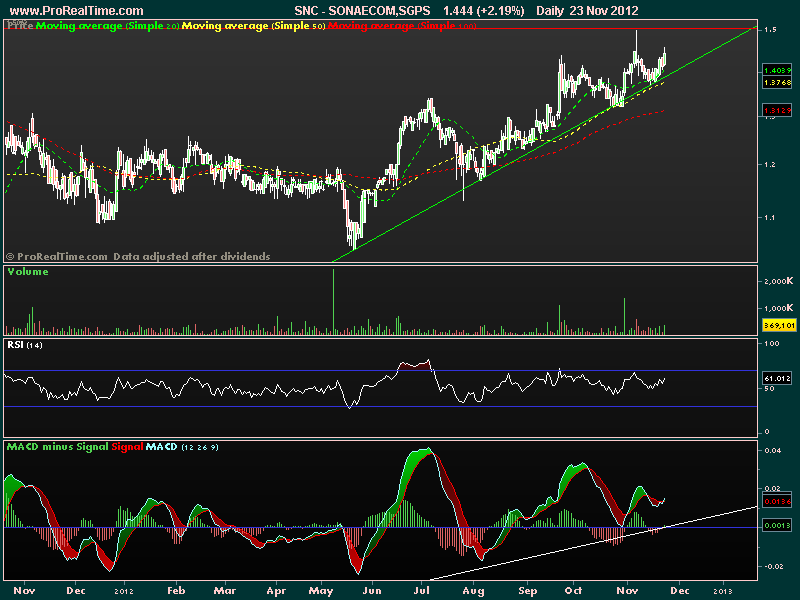The width and height of the screenshot is (800, 600).
Task: Click the 1.2 price axis label
Action: coord(770,164)
